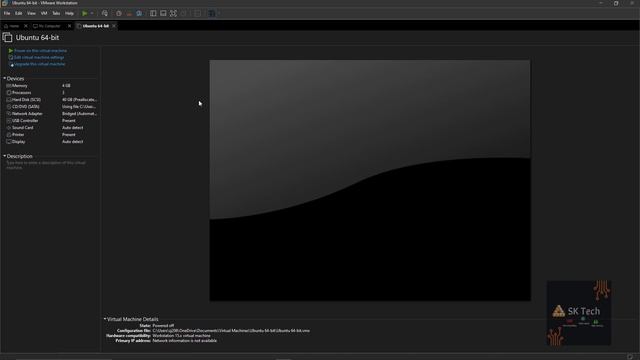
Task: Toggle the library sidebar toolbar icon
Action: [153, 13]
